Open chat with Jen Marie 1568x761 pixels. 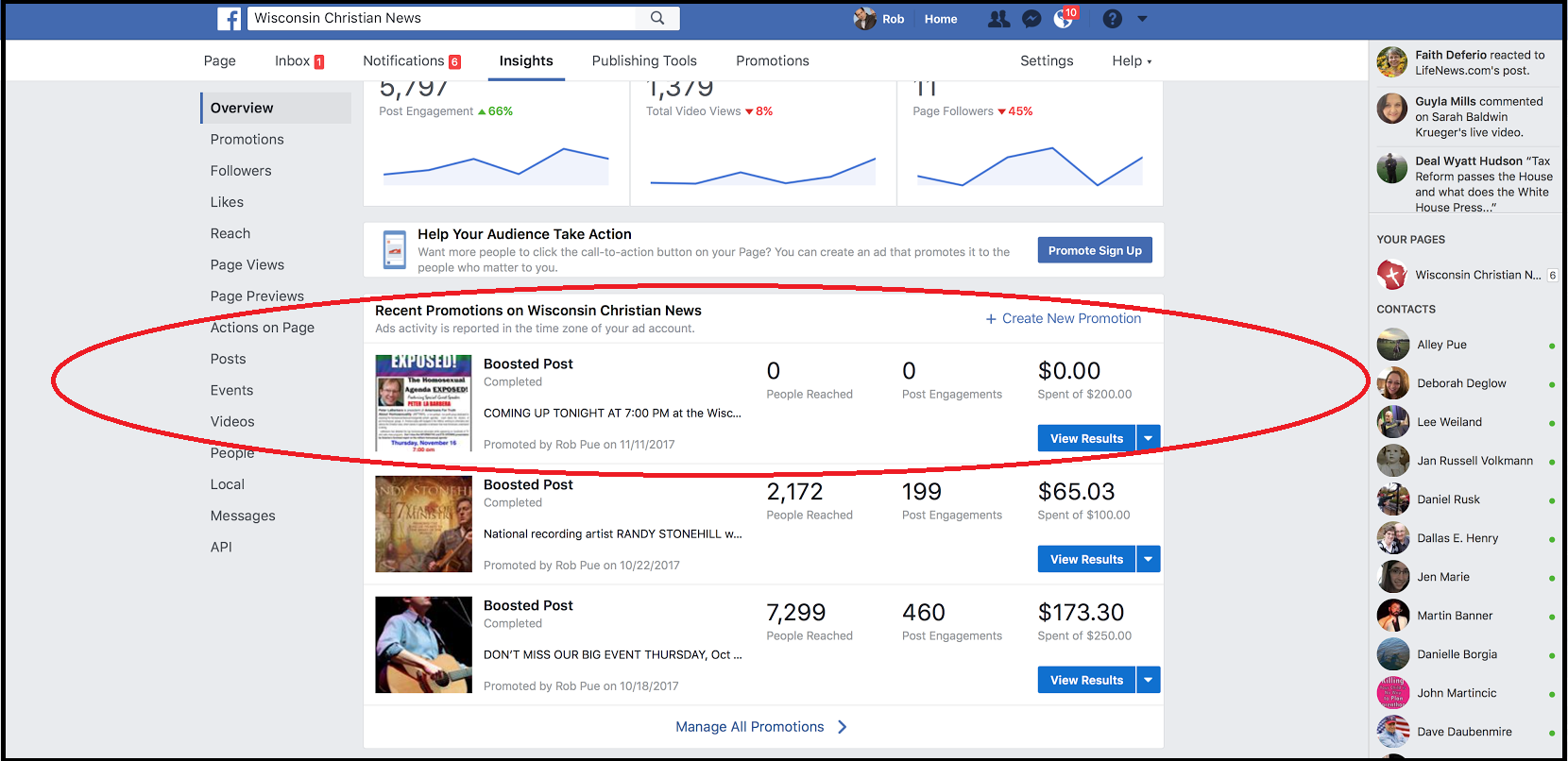click(x=1465, y=577)
